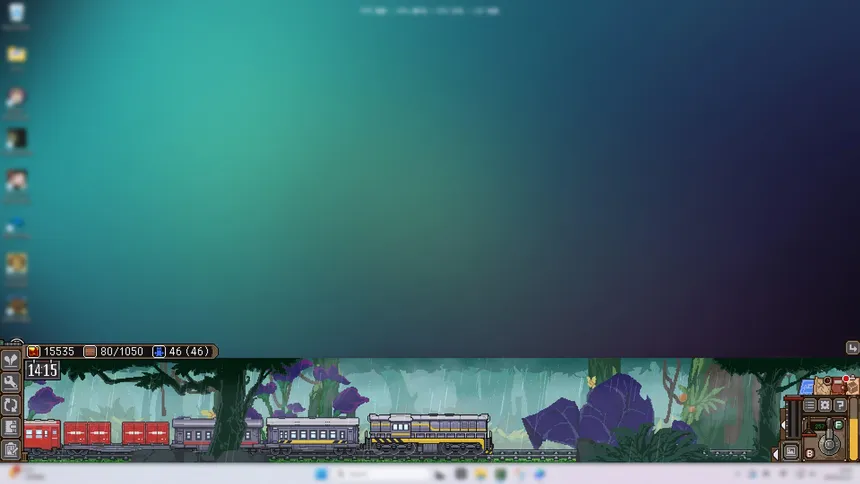Open the list menu button
This screenshot has height=484, width=860.
coord(810,405)
